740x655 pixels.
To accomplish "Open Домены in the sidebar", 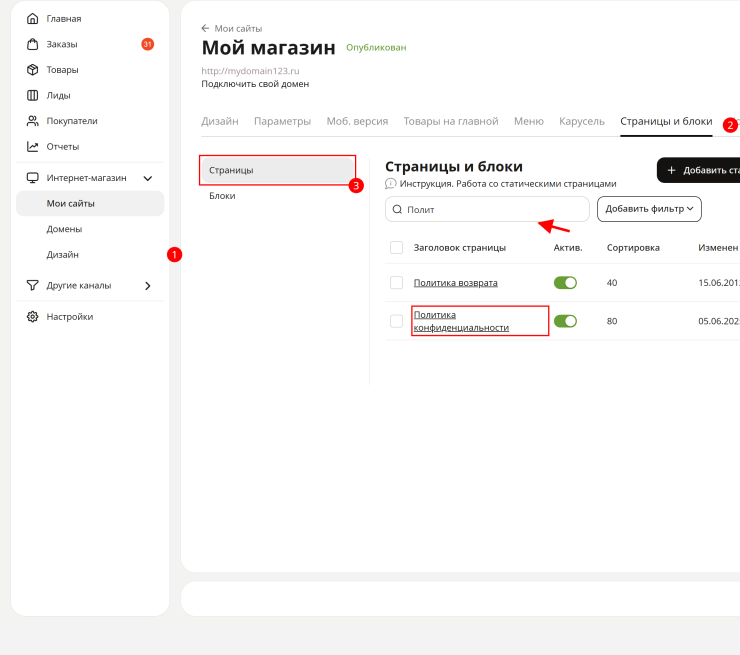I will [64, 229].
